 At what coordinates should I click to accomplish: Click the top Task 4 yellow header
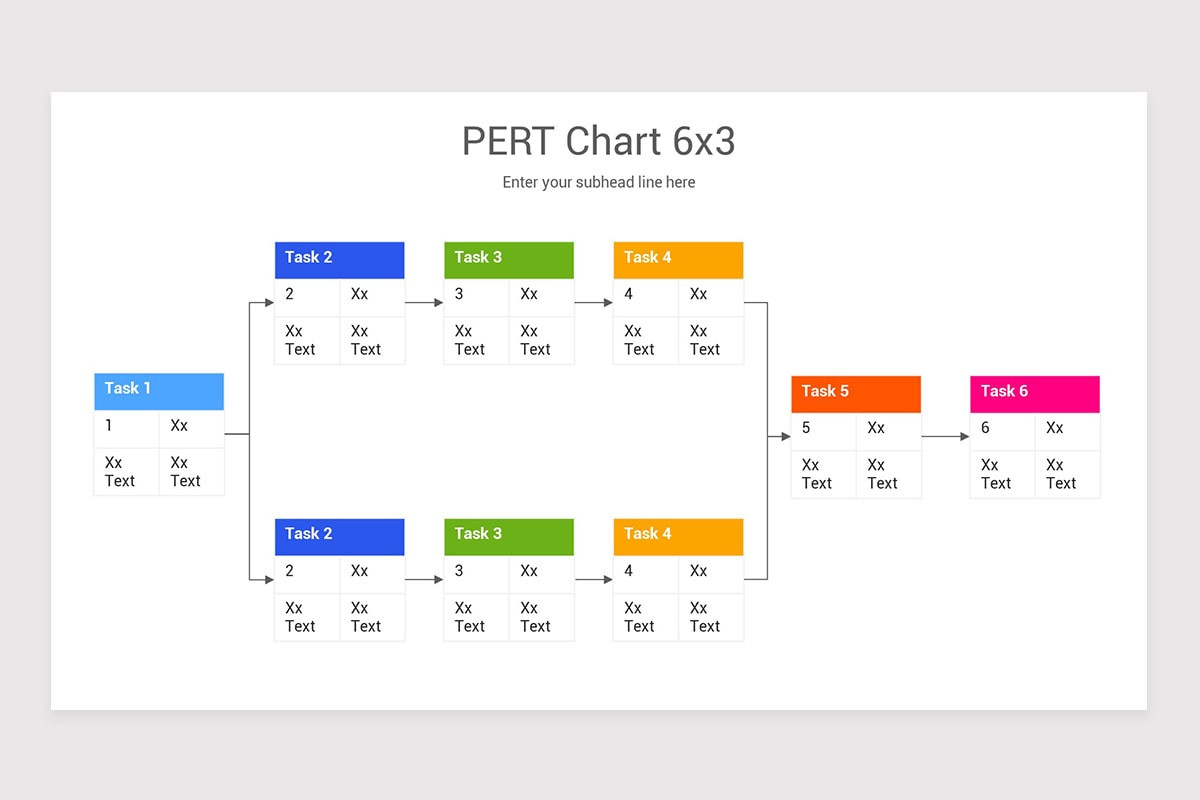coord(678,258)
